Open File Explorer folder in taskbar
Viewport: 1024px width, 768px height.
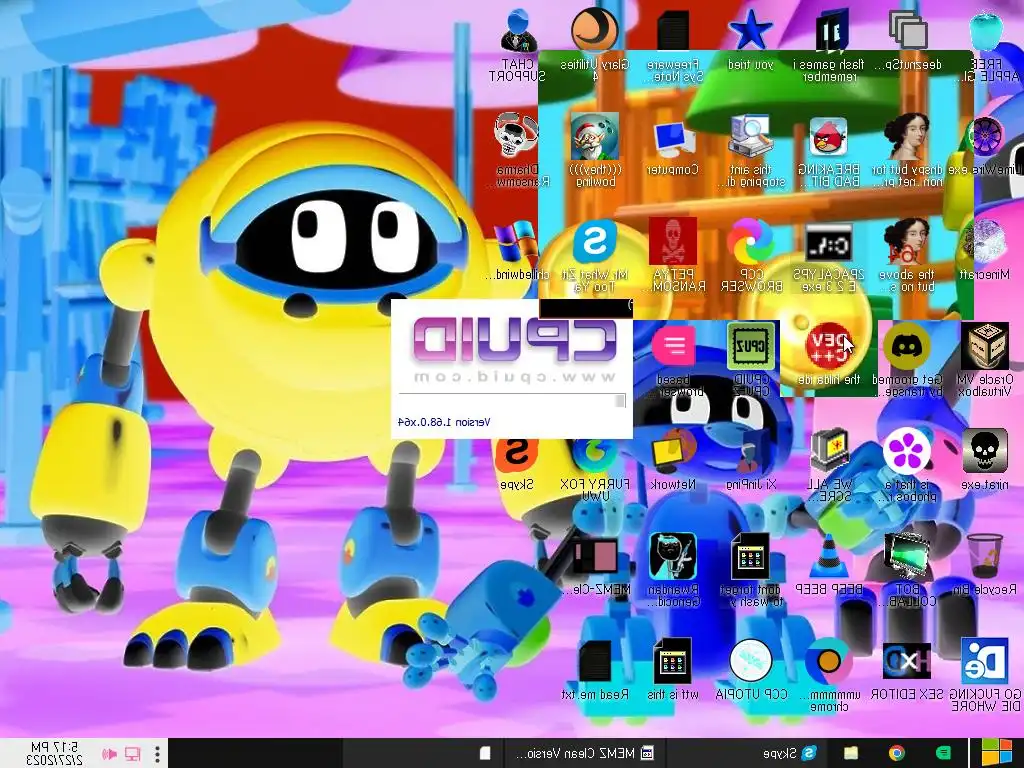point(850,753)
